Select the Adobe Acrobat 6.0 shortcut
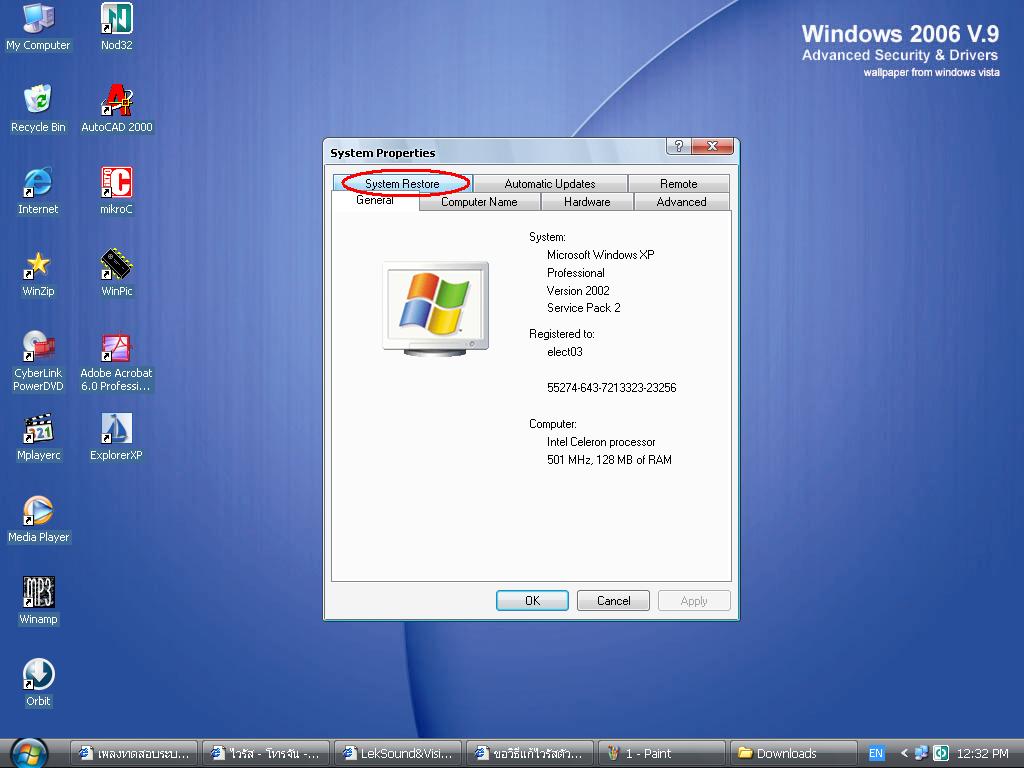1024x768 pixels. [x=116, y=360]
